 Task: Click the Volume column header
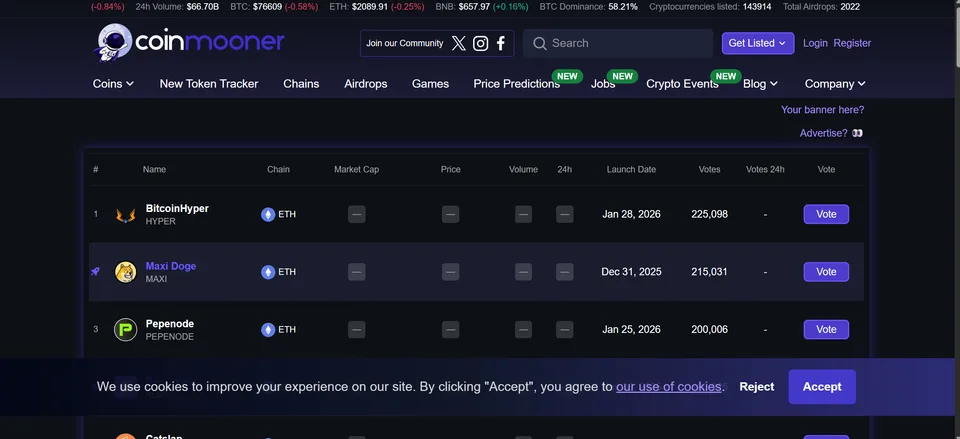click(523, 170)
